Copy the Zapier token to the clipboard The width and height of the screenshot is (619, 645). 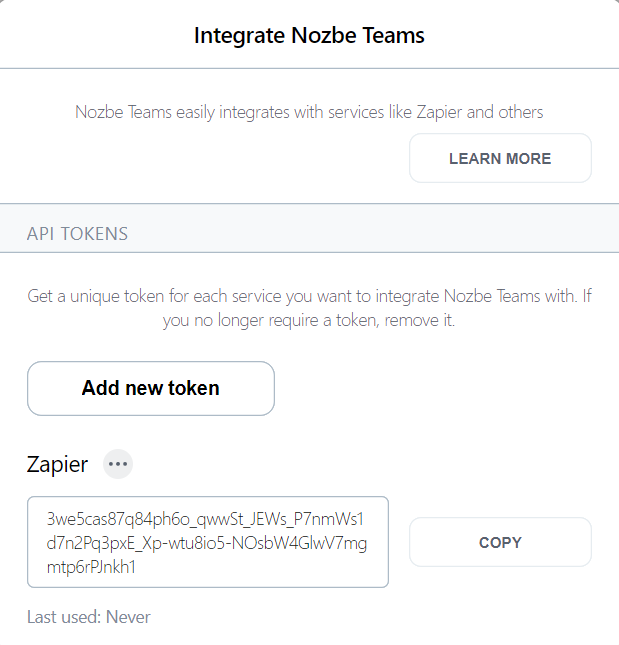coord(500,542)
